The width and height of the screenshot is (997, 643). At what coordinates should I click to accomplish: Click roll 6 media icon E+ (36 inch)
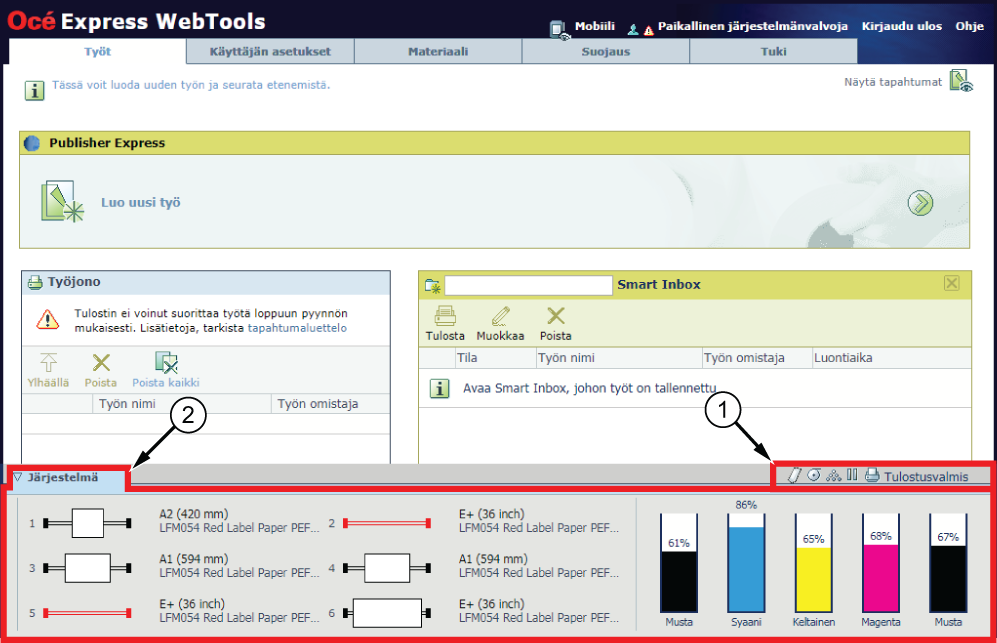387,613
